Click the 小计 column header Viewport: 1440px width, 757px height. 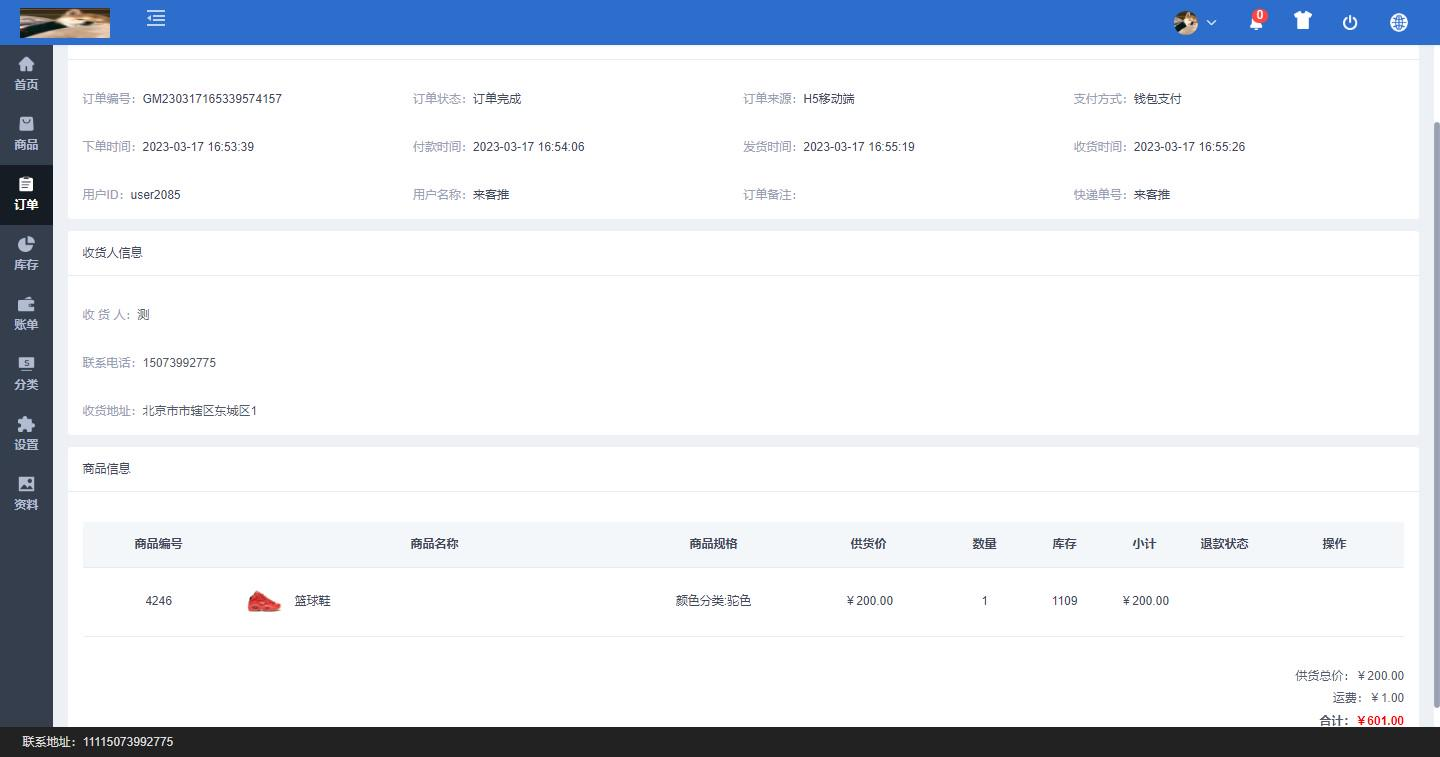pyautogui.click(x=1145, y=544)
